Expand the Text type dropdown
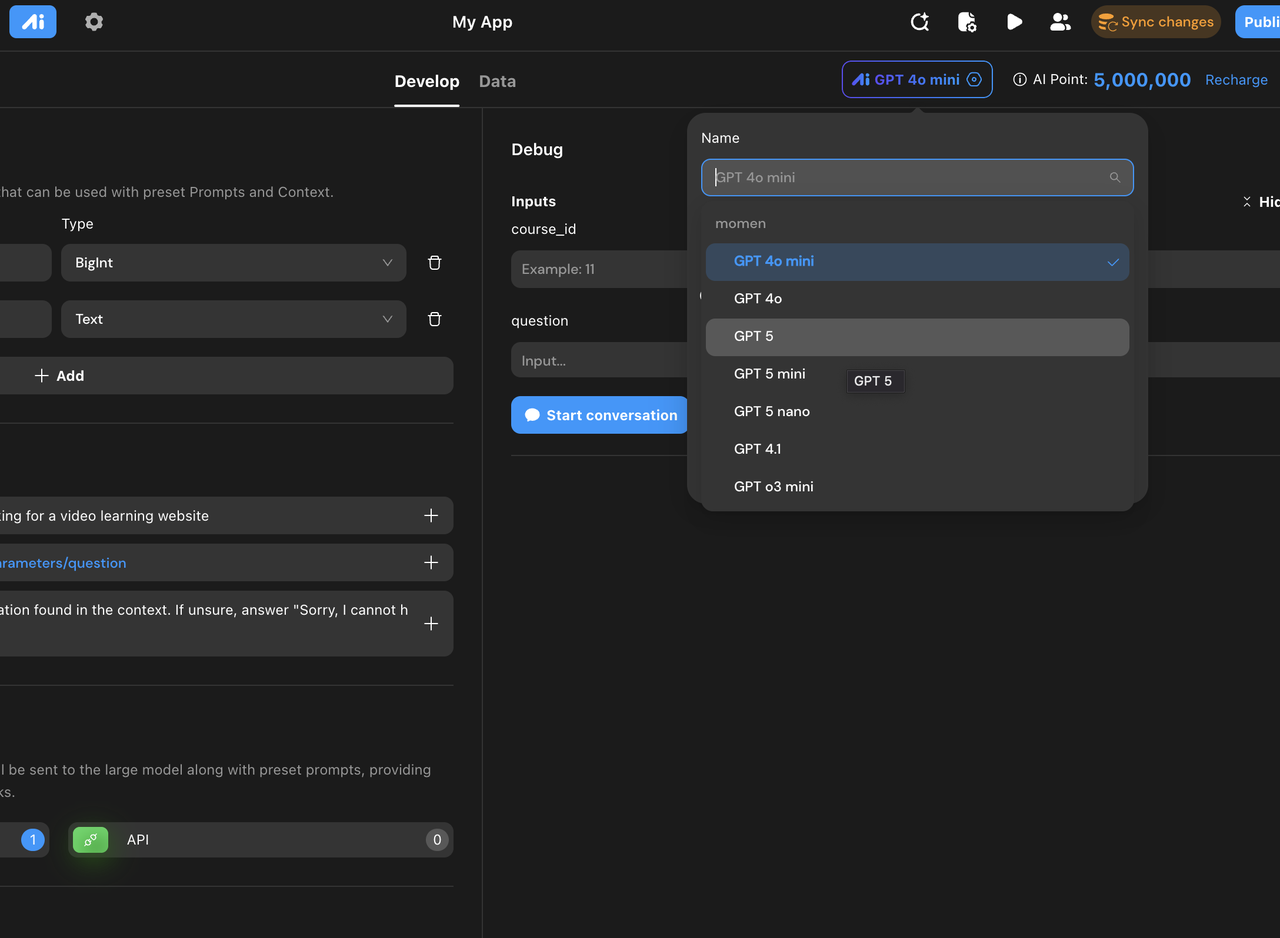Image resolution: width=1280 pixels, height=938 pixels. point(234,319)
